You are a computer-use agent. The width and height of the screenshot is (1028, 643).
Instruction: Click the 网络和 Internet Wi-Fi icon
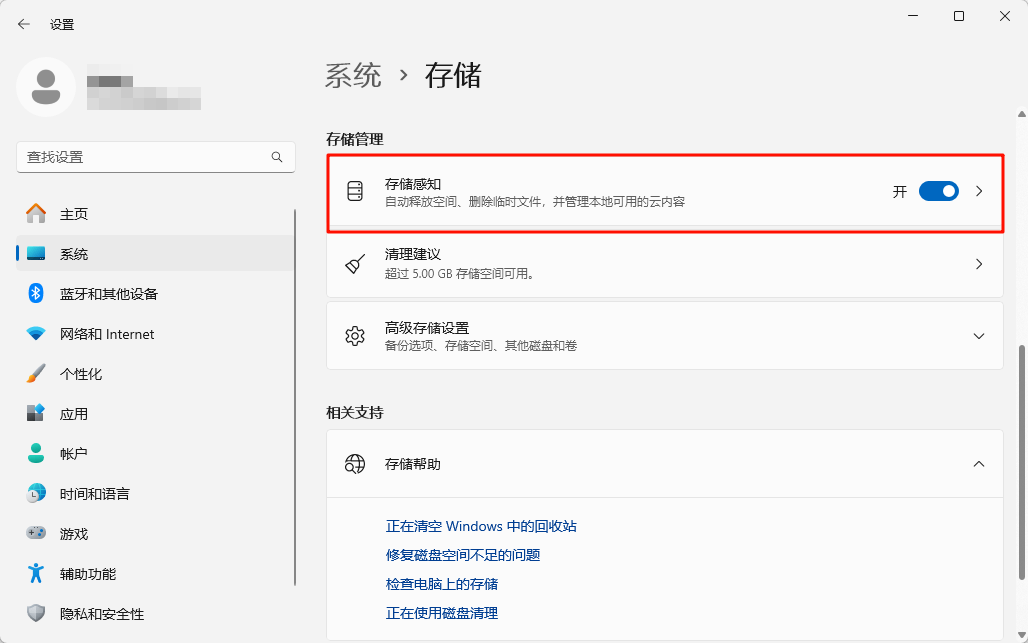click(x=36, y=334)
